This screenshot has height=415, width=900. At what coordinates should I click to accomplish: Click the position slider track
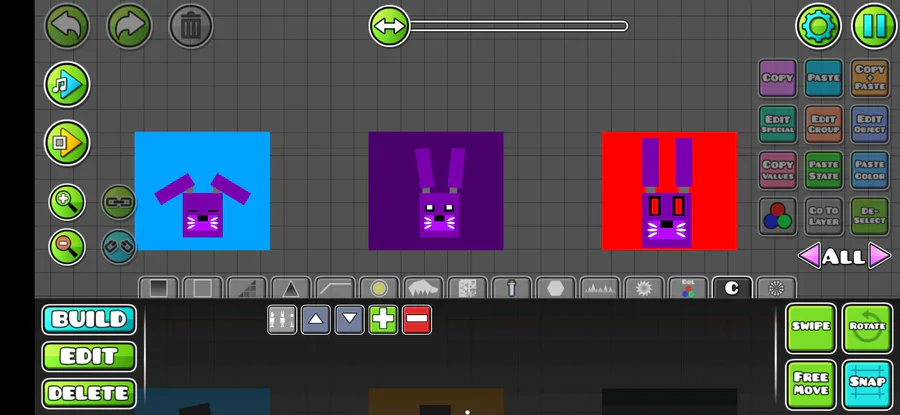[518, 26]
